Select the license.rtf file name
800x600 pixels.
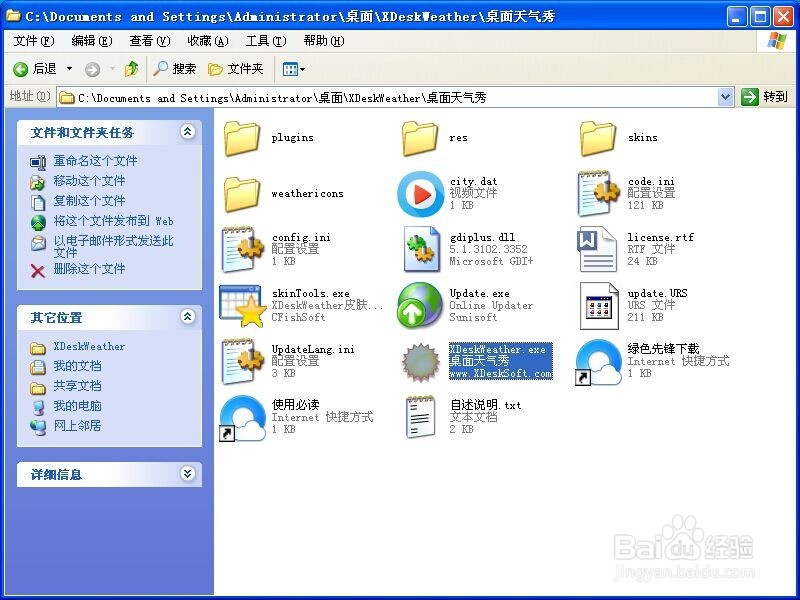[x=661, y=237]
